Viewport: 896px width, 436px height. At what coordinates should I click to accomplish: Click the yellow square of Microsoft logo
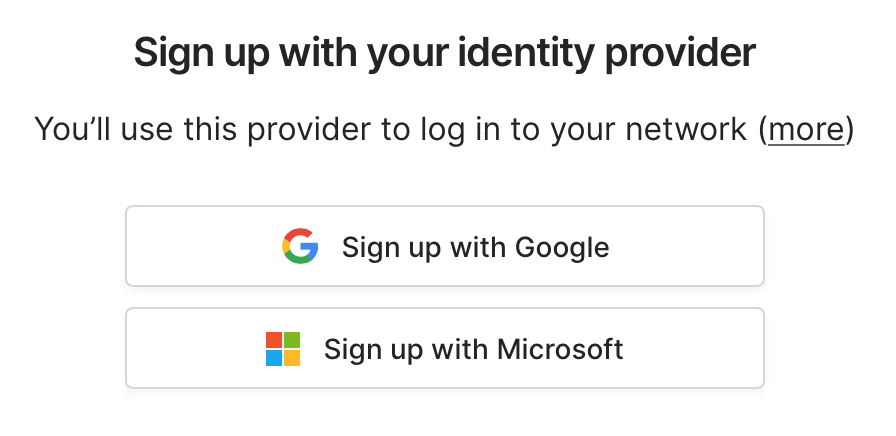click(292, 358)
